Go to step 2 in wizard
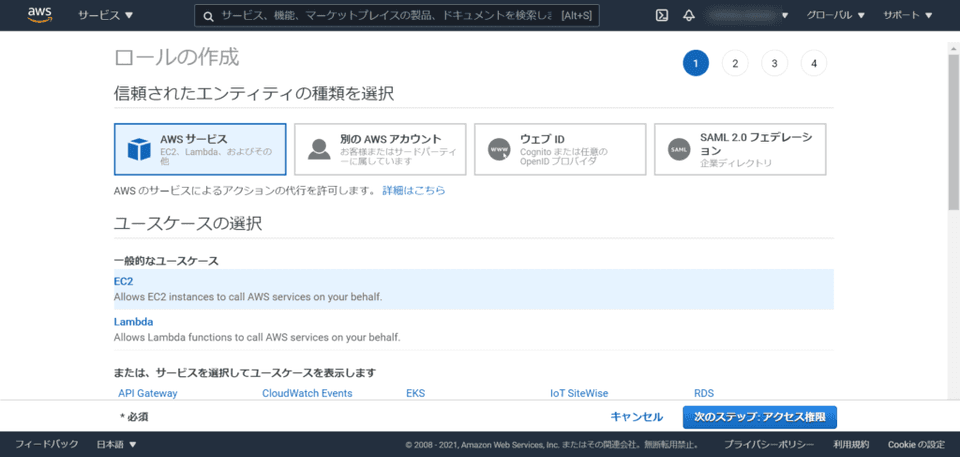Screen dimensions: 960x457 [x=735, y=64]
